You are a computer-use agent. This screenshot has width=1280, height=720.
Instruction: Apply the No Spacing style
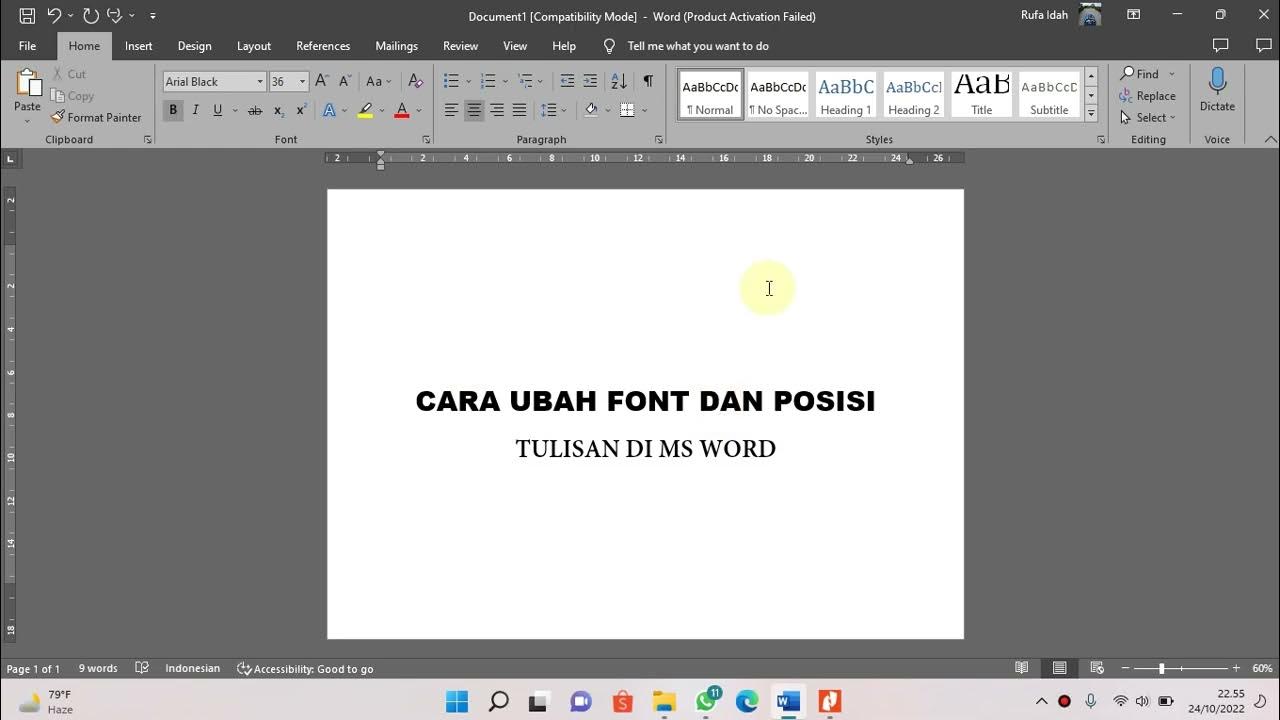click(x=778, y=95)
